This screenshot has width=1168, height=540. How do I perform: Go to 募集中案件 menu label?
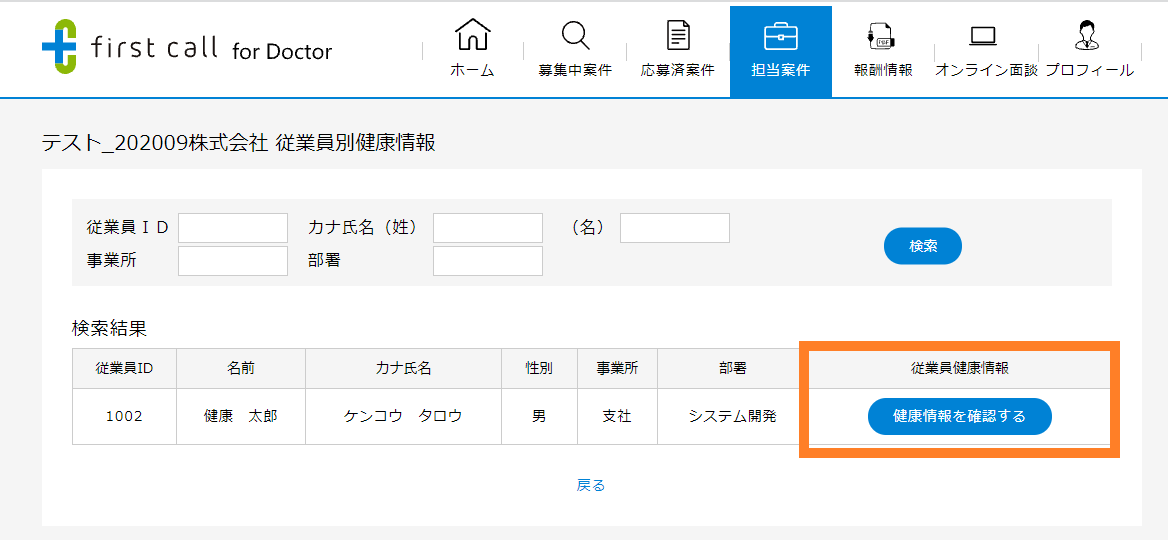coord(575,71)
